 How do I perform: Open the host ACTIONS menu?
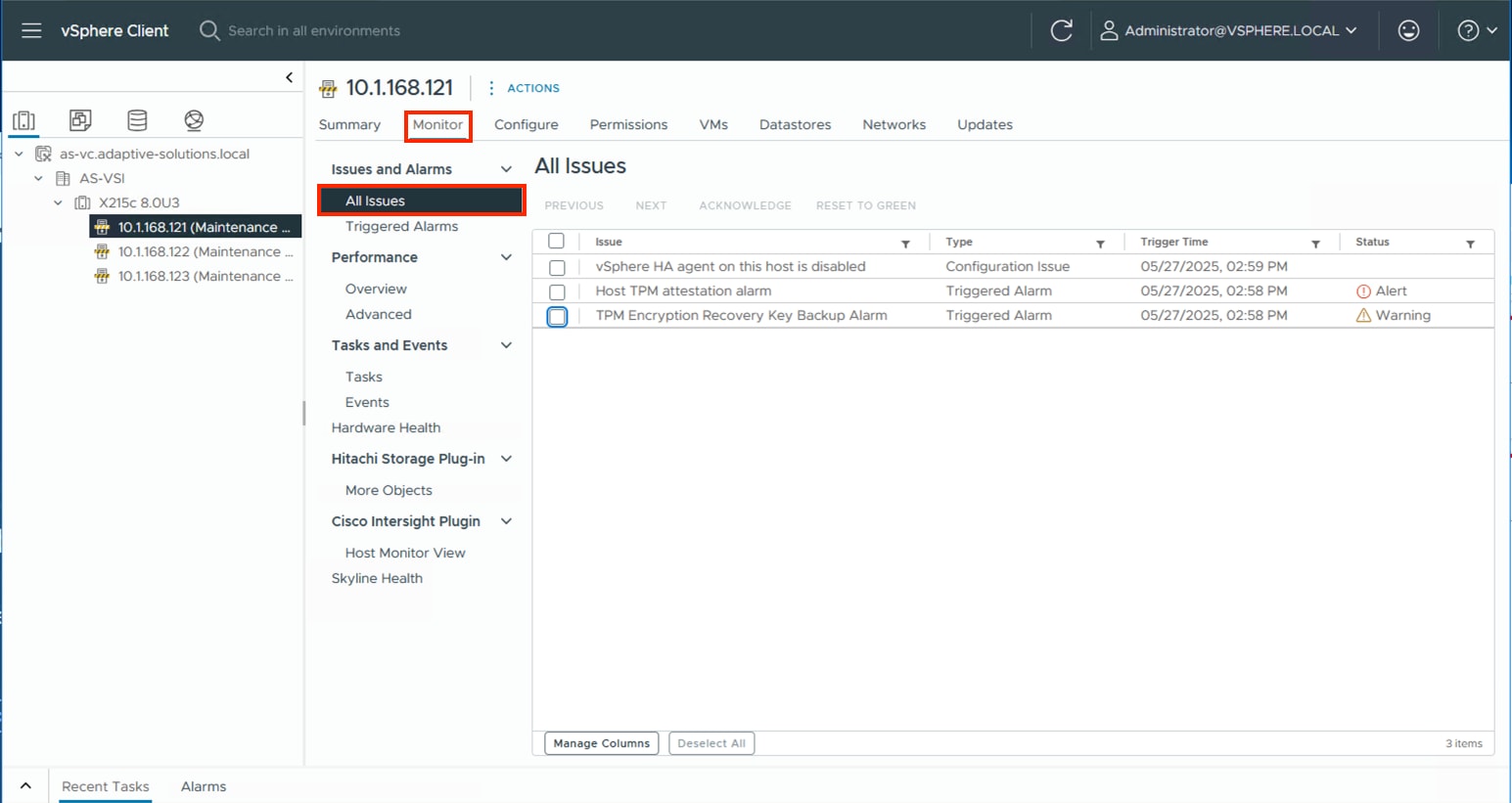coord(524,88)
